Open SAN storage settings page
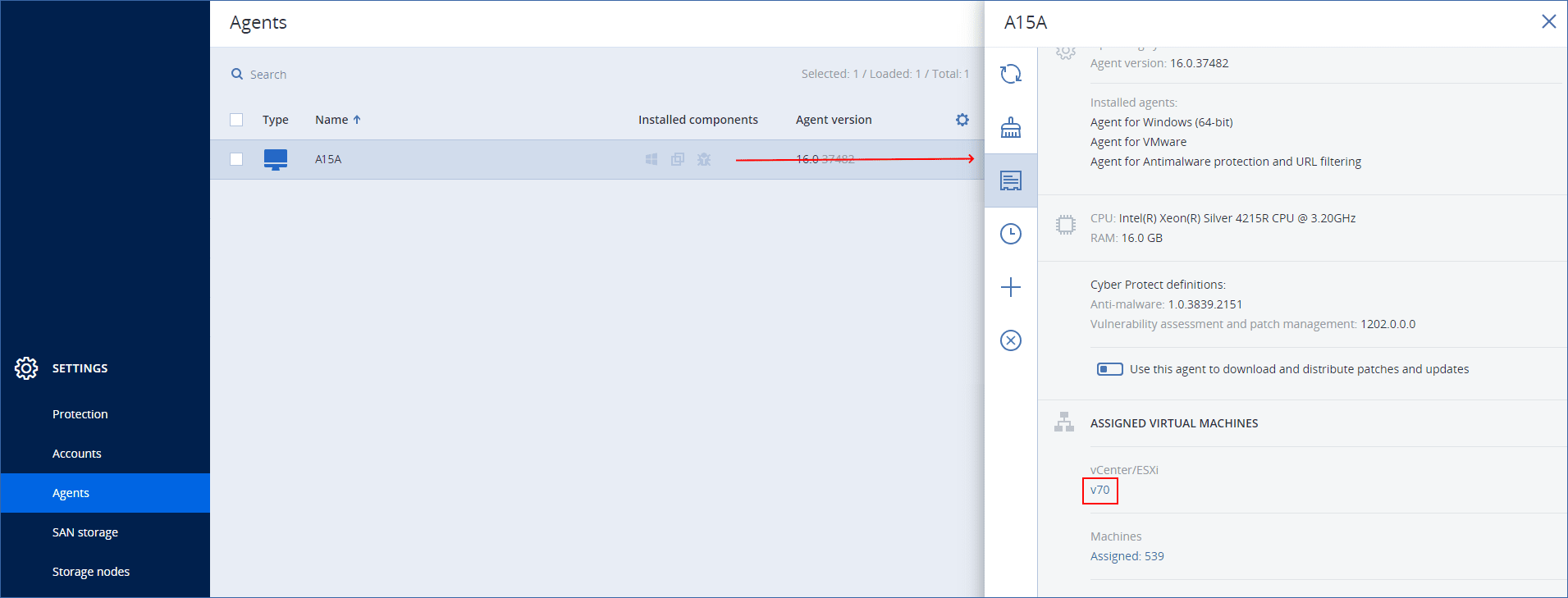Viewport: 1568px width, 598px height. tap(85, 532)
